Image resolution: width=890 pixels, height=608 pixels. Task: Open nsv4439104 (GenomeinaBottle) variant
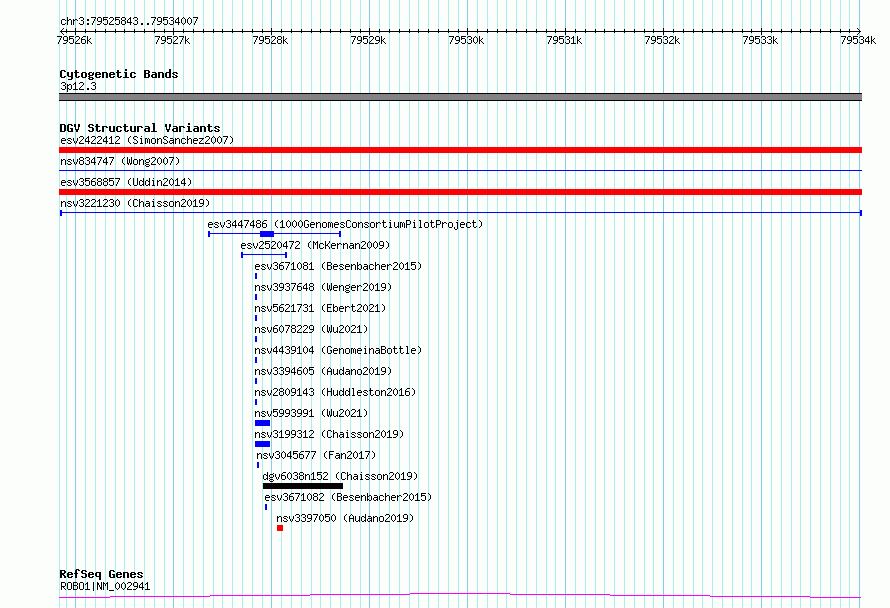(338, 350)
